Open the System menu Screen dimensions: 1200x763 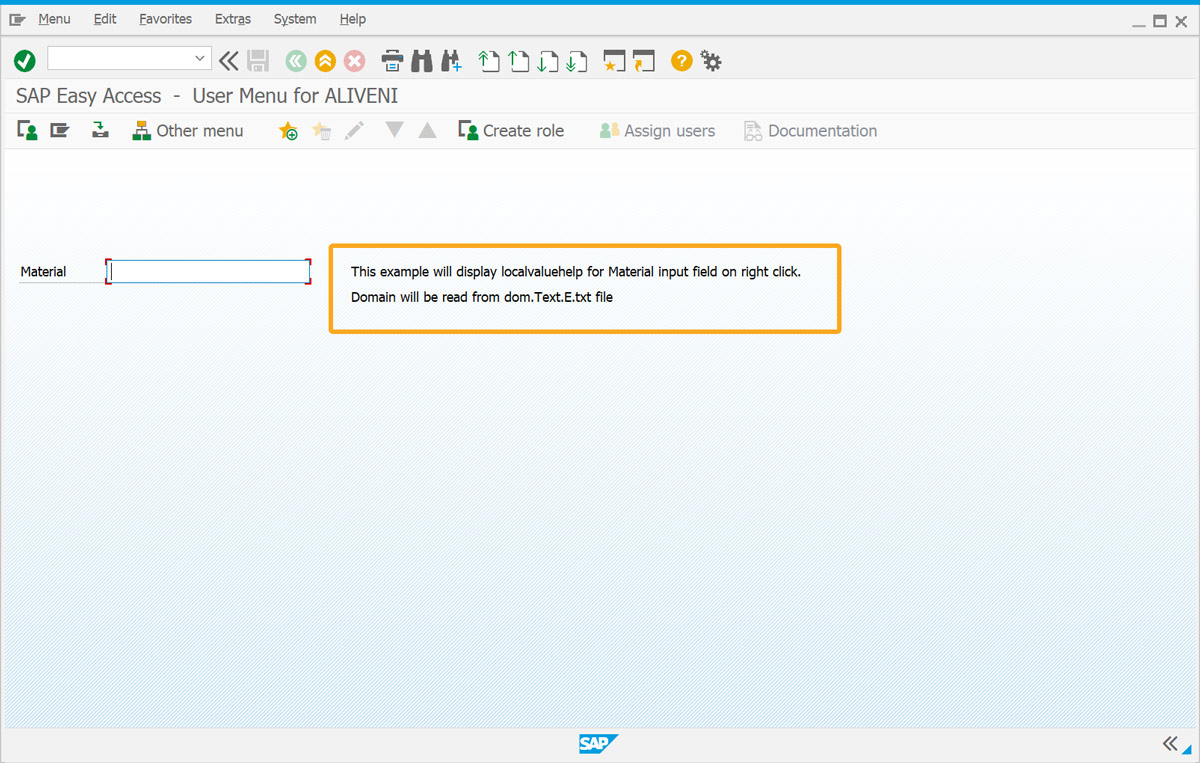tap(295, 19)
